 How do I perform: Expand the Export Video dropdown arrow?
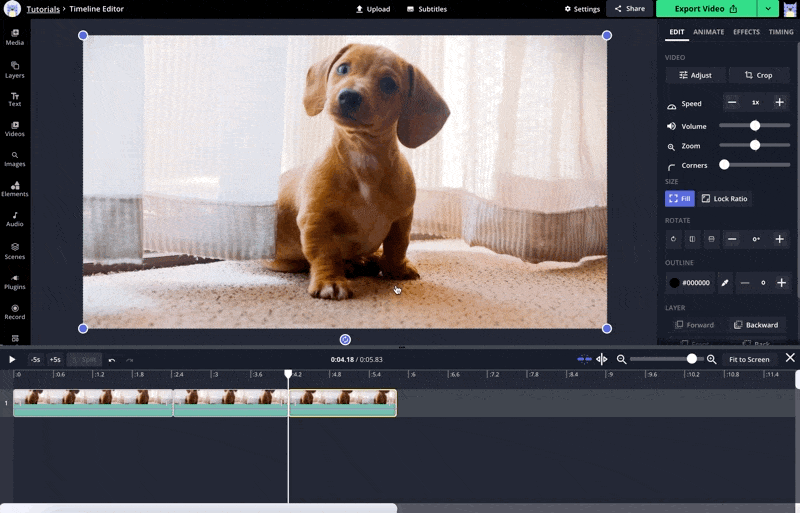(x=767, y=9)
